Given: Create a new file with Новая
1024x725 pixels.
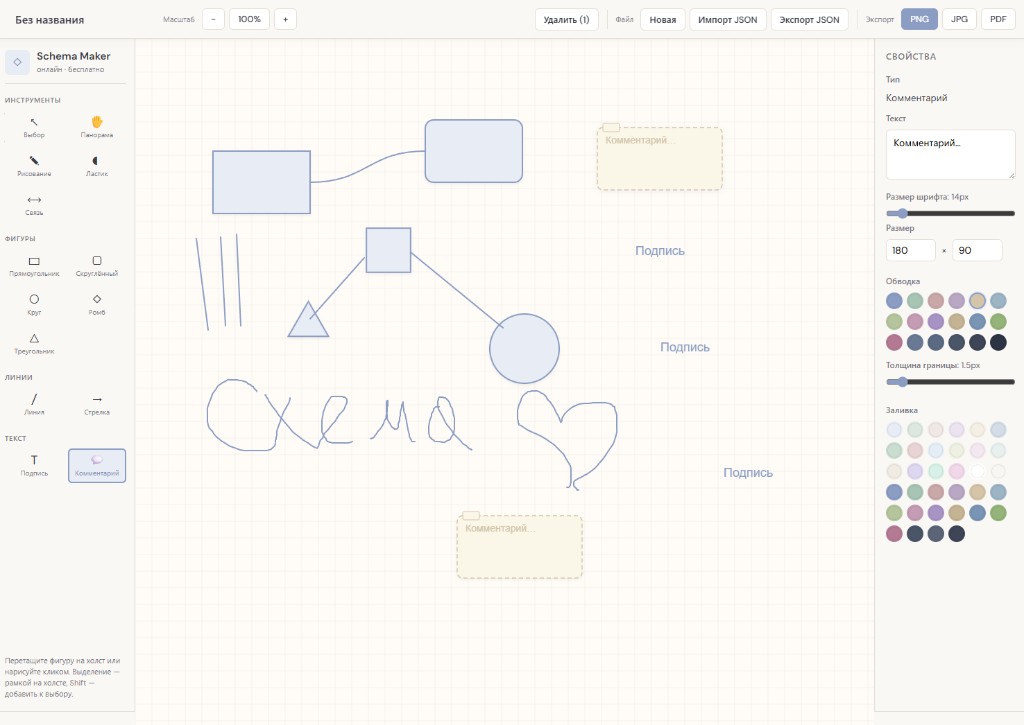Looking at the screenshot, I should coord(663,20).
